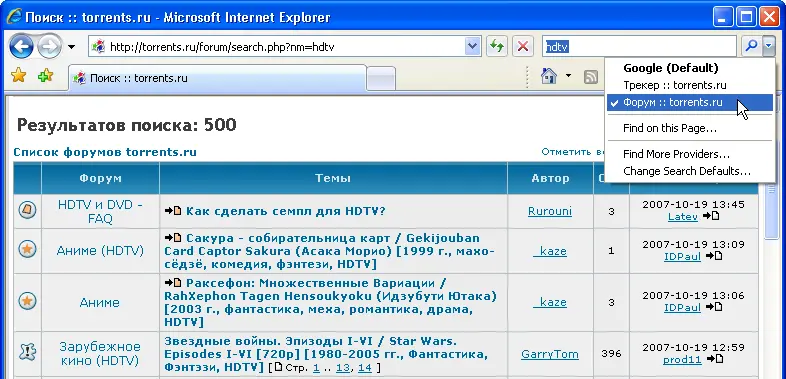This screenshot has height=379, width=786.
Task: Open the recent pages dropdown arrow
Action: [72, 47]
